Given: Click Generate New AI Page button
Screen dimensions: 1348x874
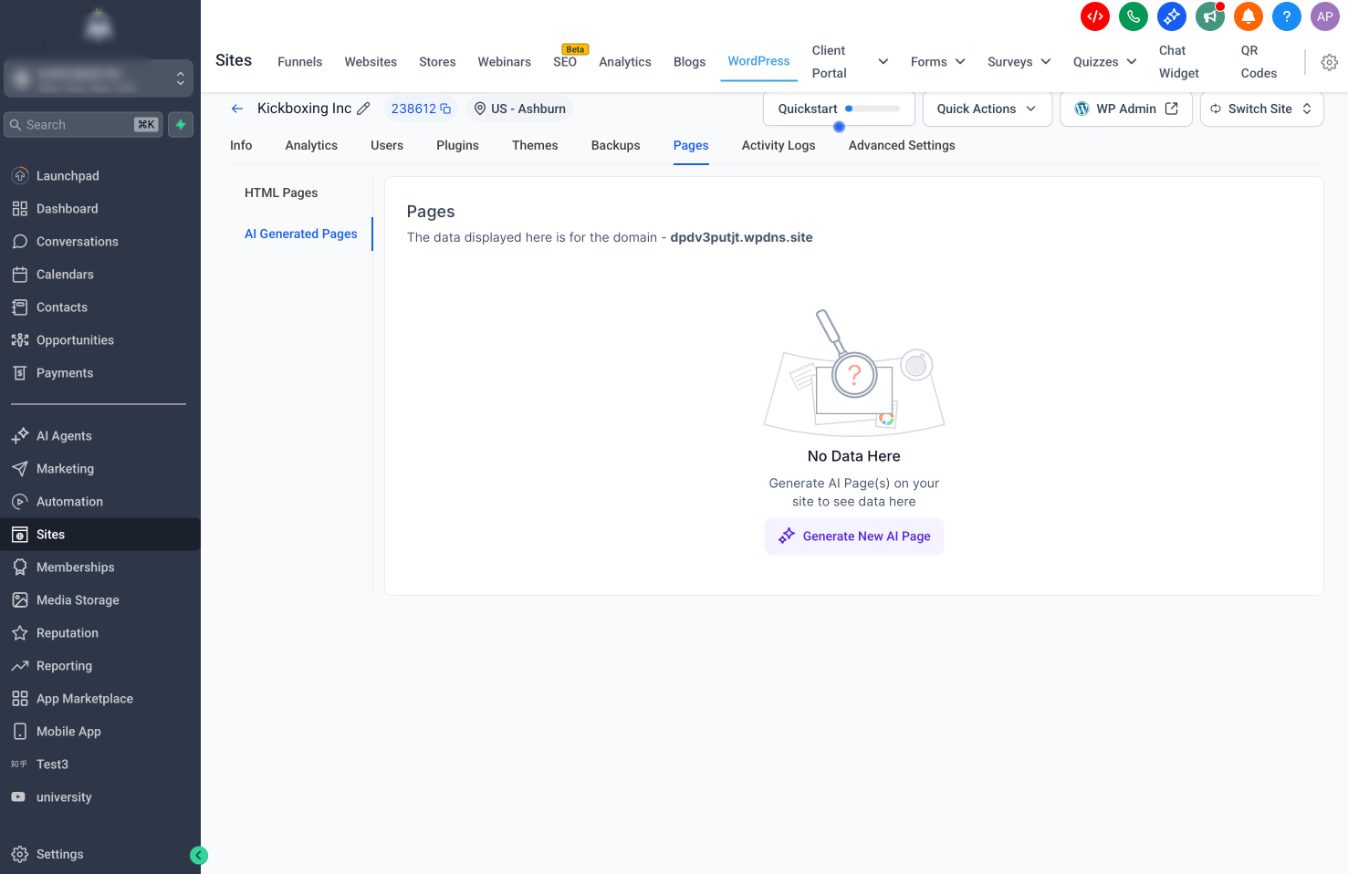Looking at the screenshot, I should click(x=854, y=536).
